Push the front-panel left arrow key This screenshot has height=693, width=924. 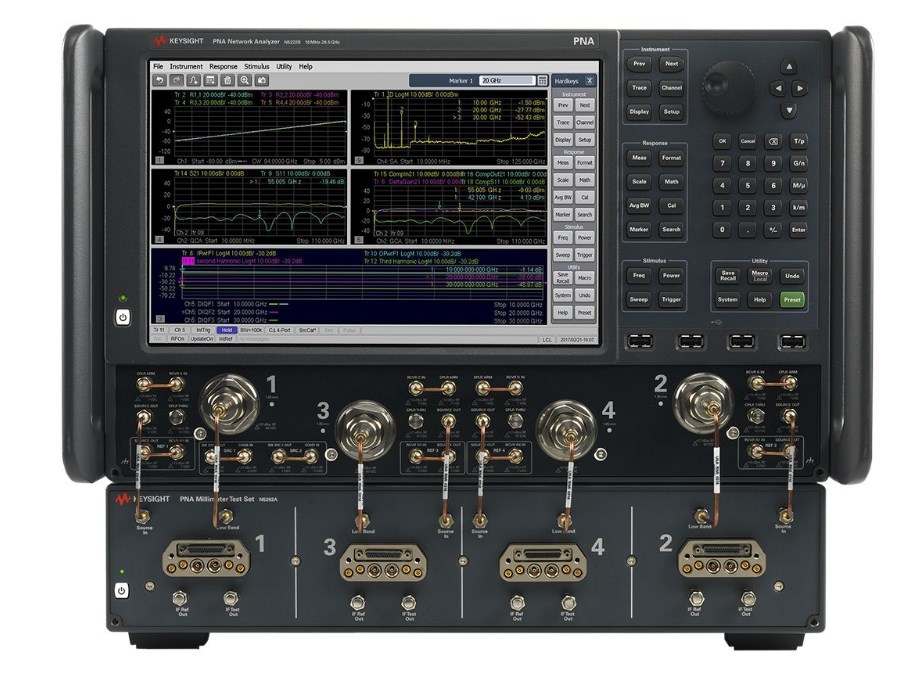coord(778,88)
